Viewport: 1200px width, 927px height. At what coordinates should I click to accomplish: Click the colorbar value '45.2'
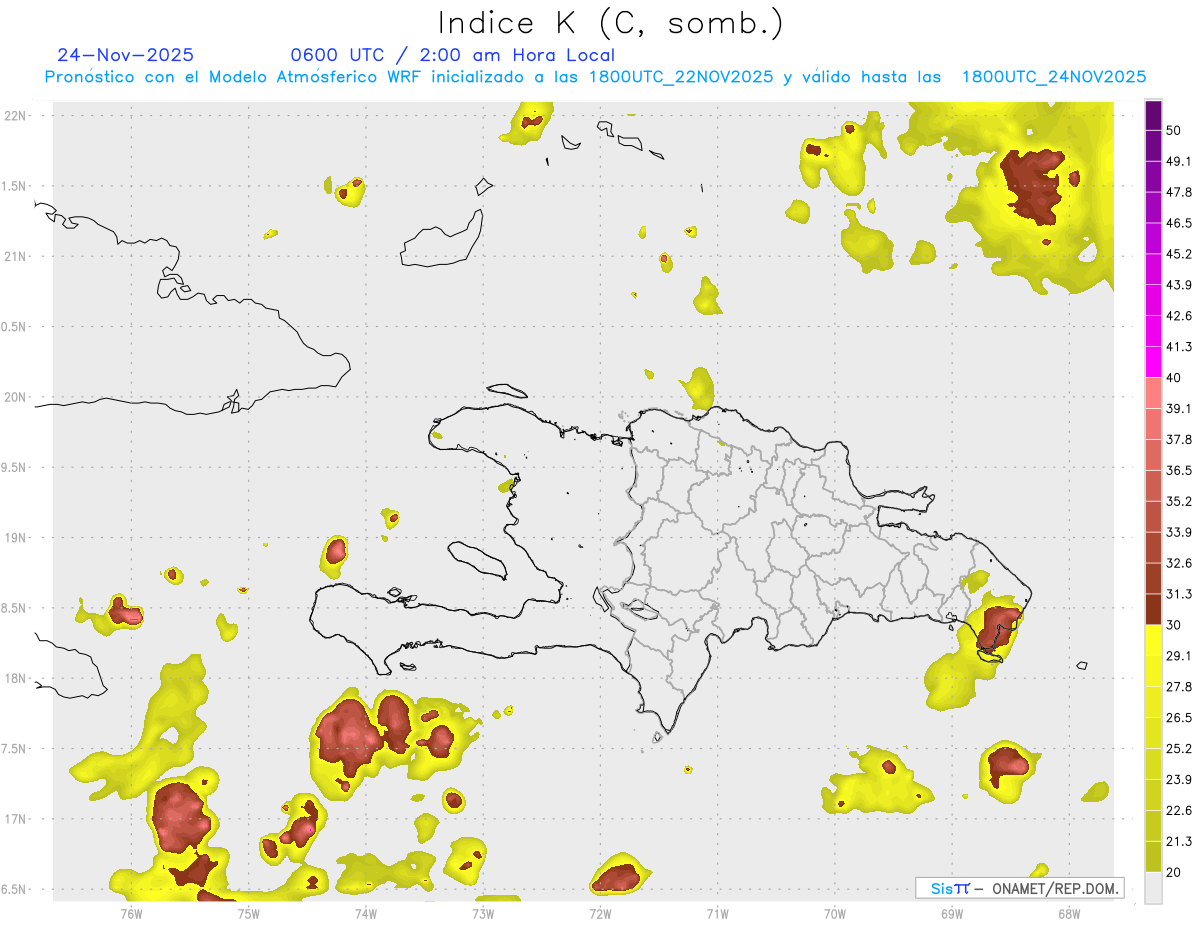(x=1179, y=254)
